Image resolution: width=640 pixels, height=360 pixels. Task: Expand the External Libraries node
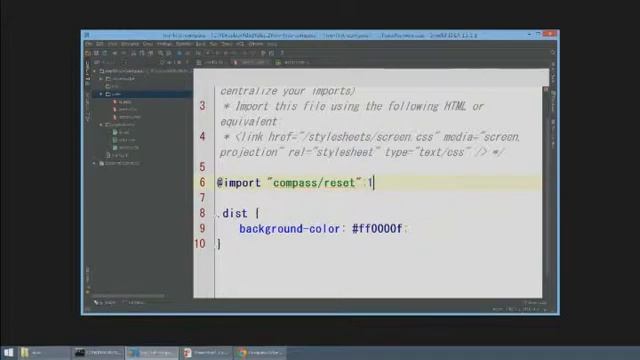95,163
